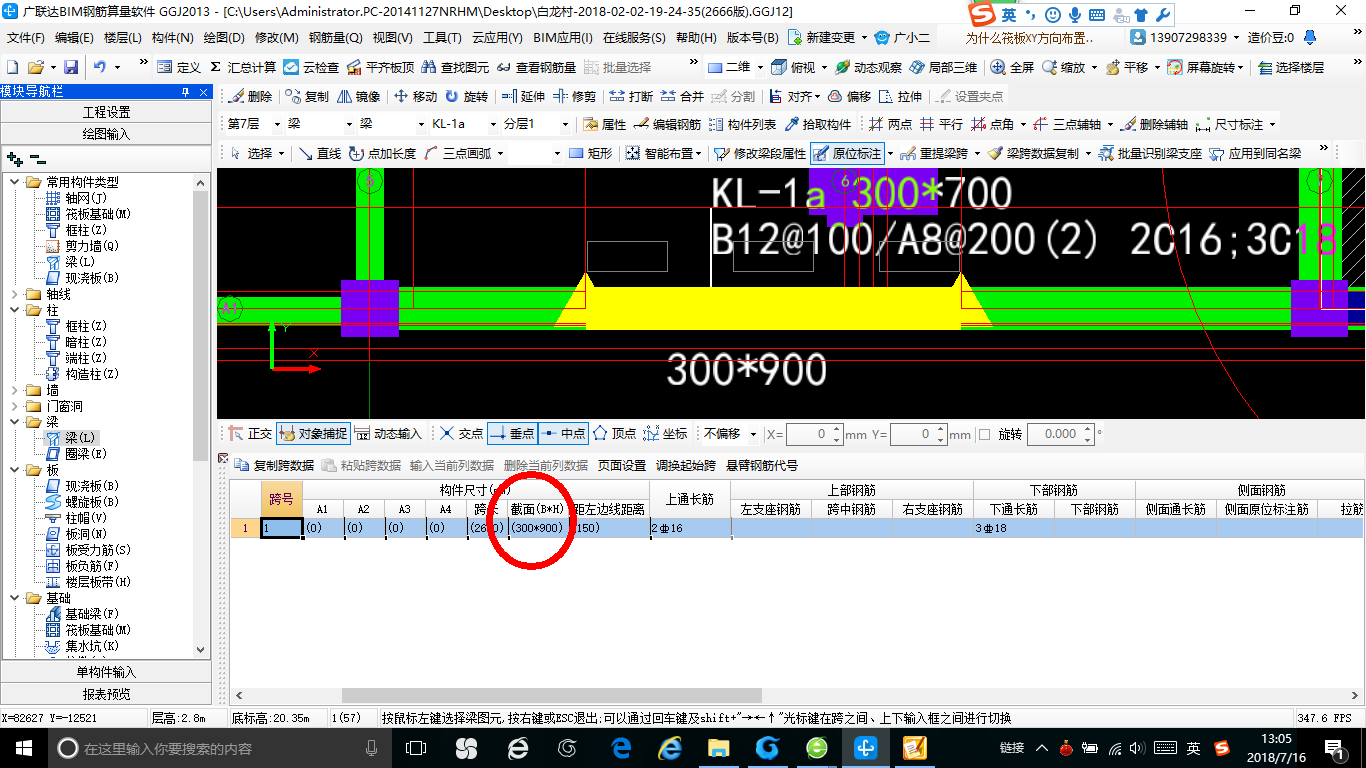Open 构件列表 component list
The image size is (1366, 768).
click(x=742, y=125)
